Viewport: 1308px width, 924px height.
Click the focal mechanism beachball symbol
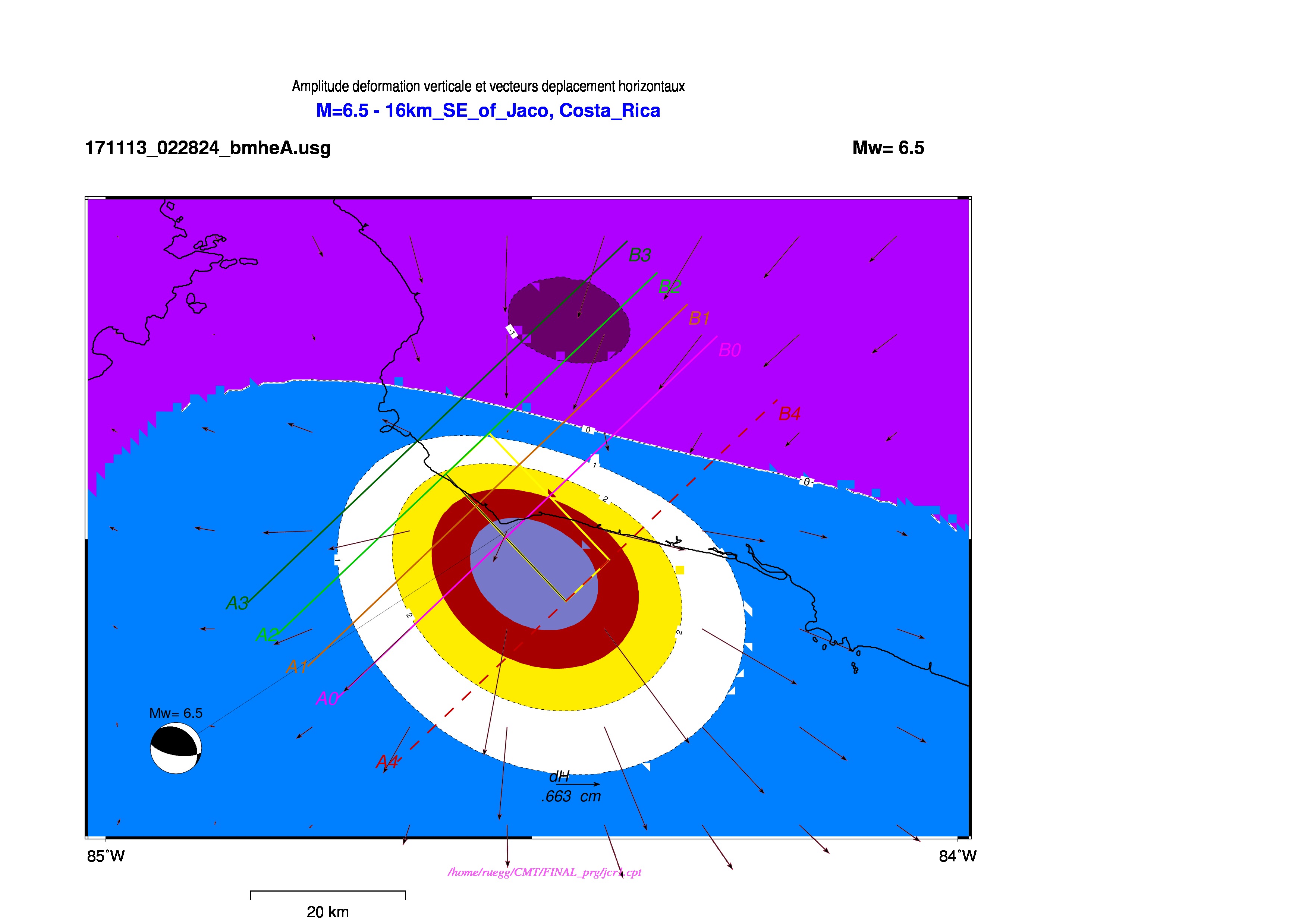click(x=176, y=748)
